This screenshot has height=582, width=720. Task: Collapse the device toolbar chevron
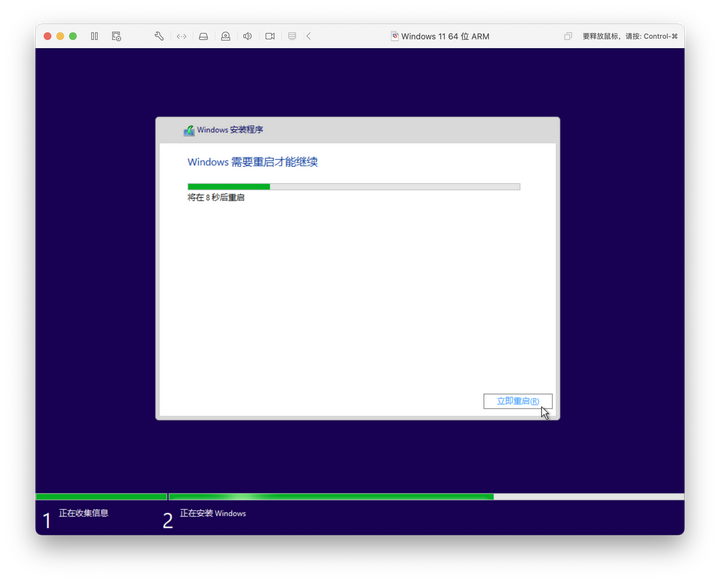309,36
